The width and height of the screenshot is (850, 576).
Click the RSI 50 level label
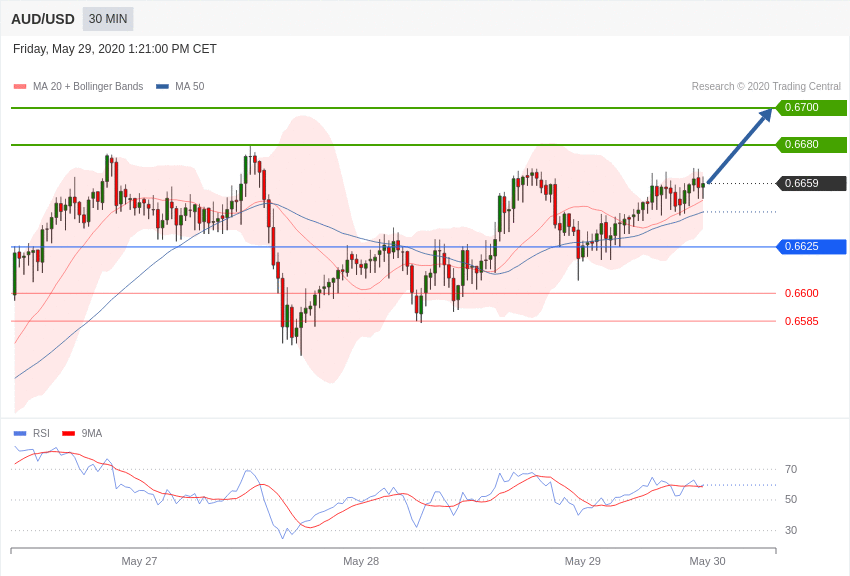point(791,500)
